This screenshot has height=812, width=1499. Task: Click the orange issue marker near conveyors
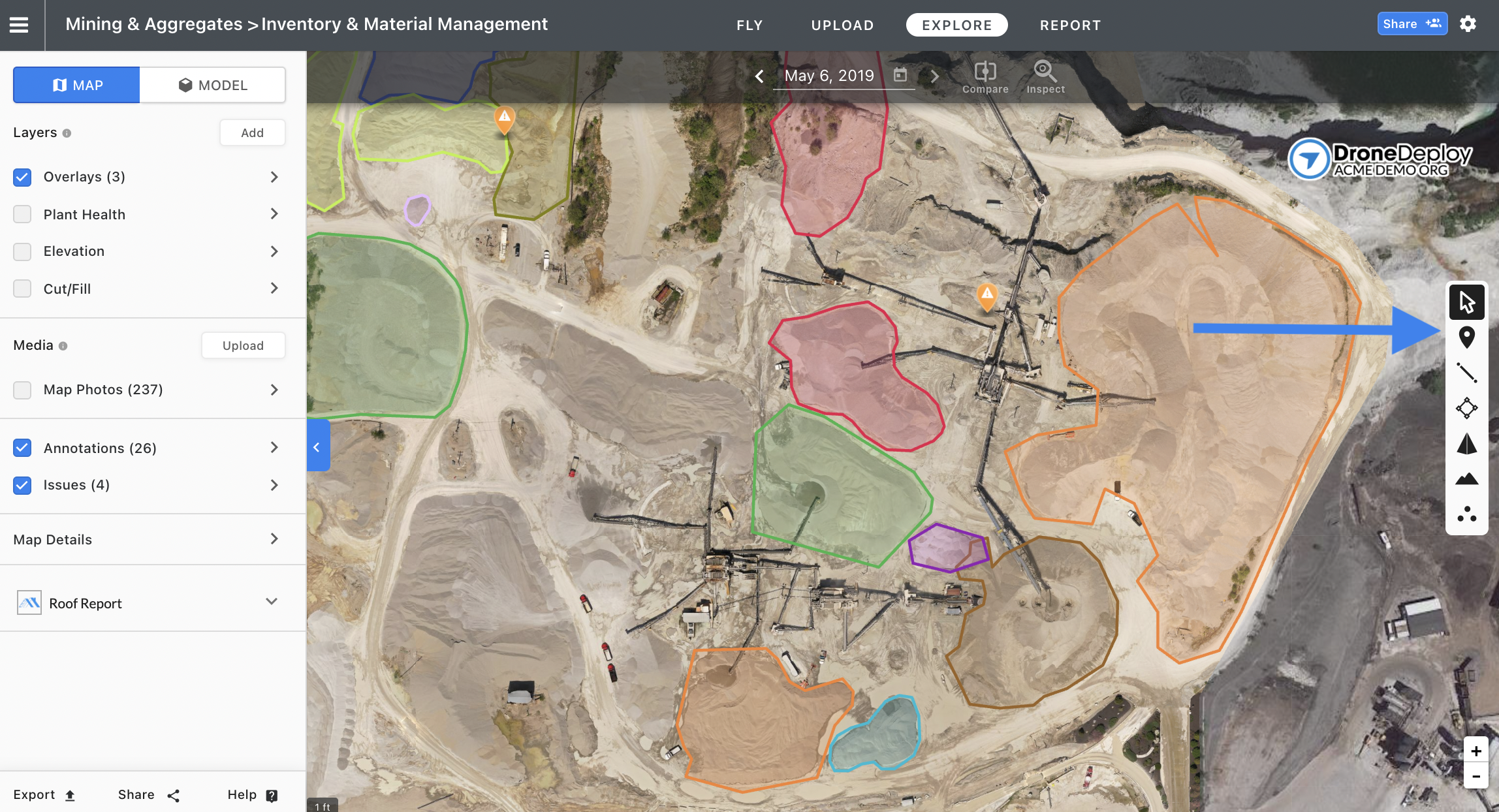tap(986, 296)
